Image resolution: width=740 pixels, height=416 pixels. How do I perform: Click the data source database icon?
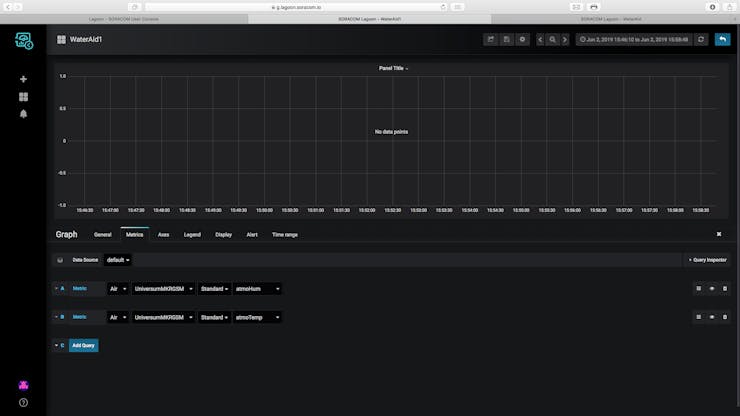click(x=60, y=260)
